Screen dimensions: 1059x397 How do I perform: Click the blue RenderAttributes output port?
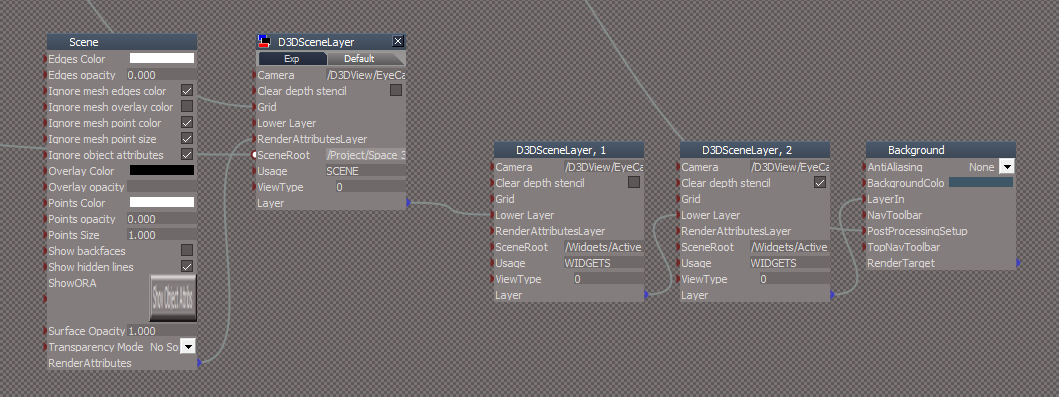(x=199, y=363)
